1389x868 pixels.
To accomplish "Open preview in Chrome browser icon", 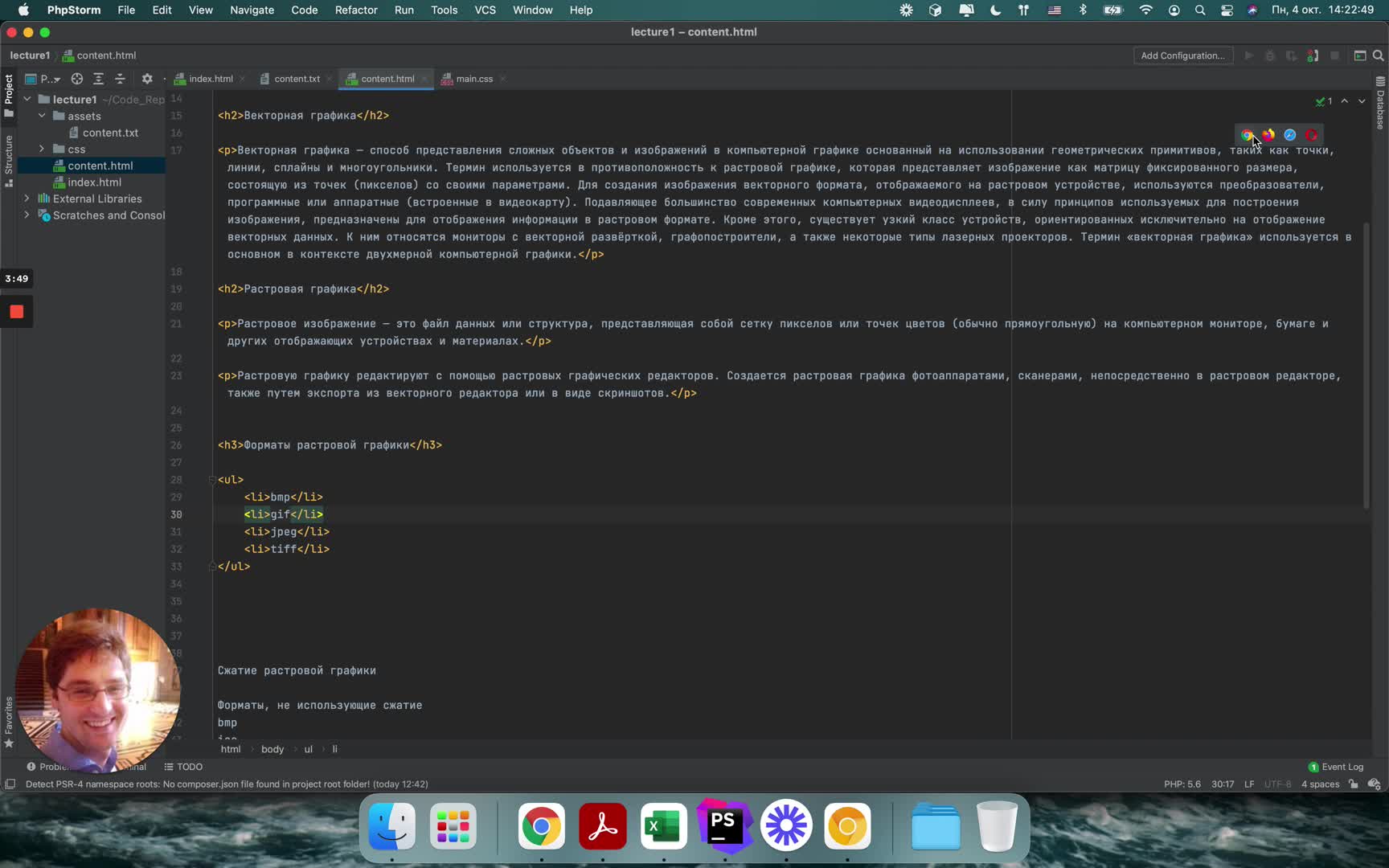I will [x=1247, y=135].
